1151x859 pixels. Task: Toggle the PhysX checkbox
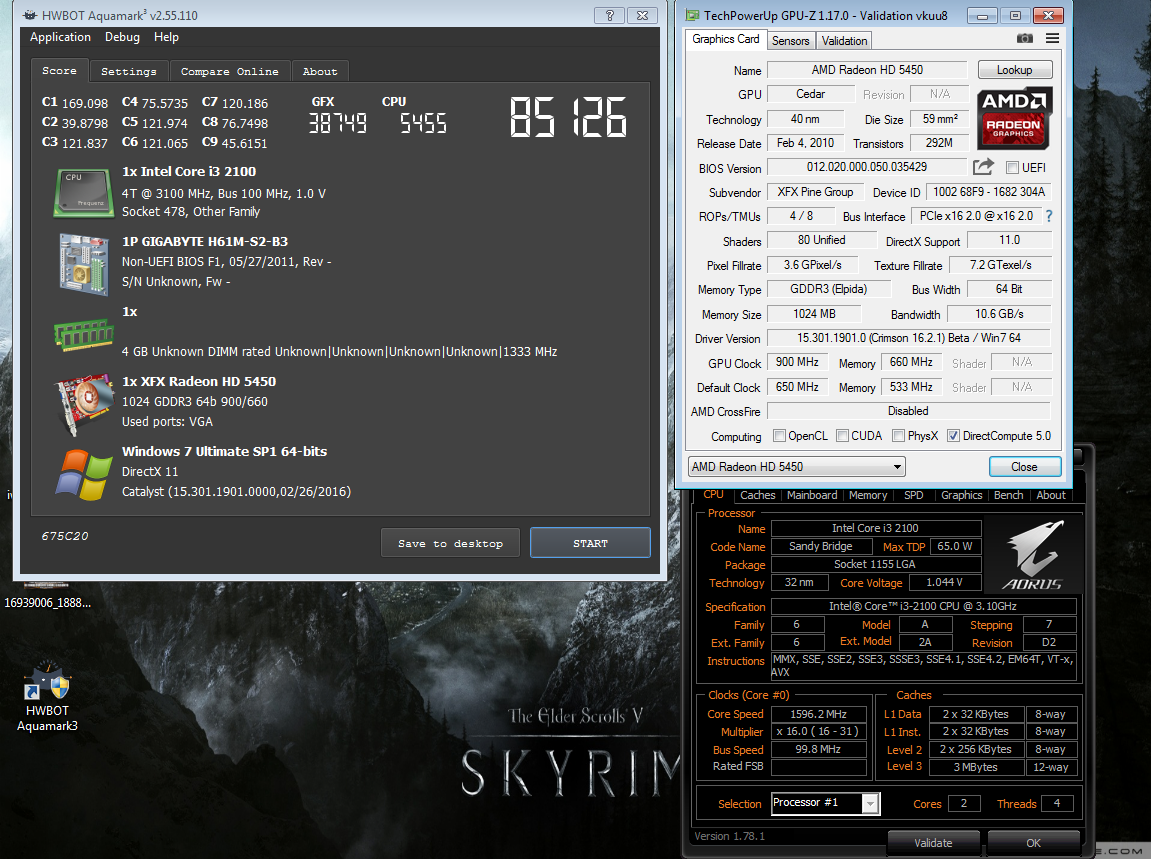[898, 435]
